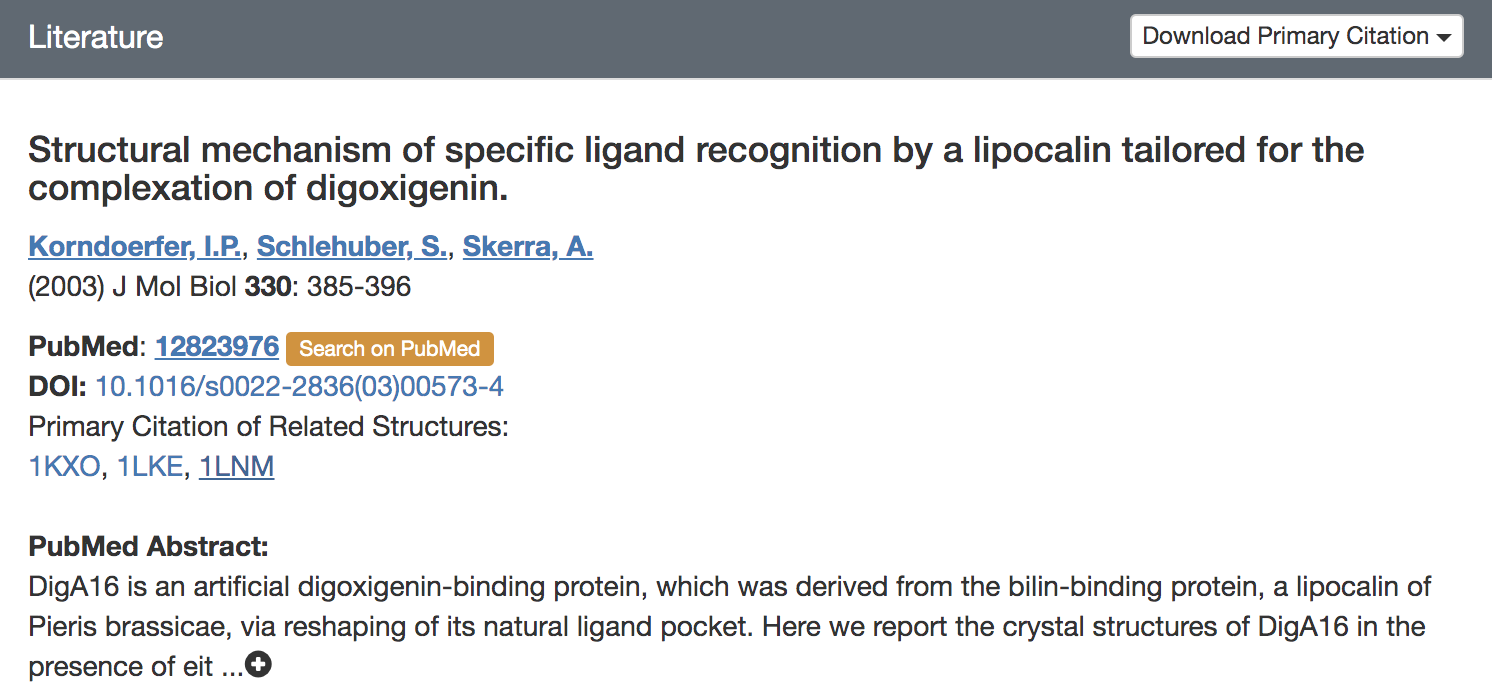
Task: Click the PubMed Abstract heading
Action: (148, 547)
